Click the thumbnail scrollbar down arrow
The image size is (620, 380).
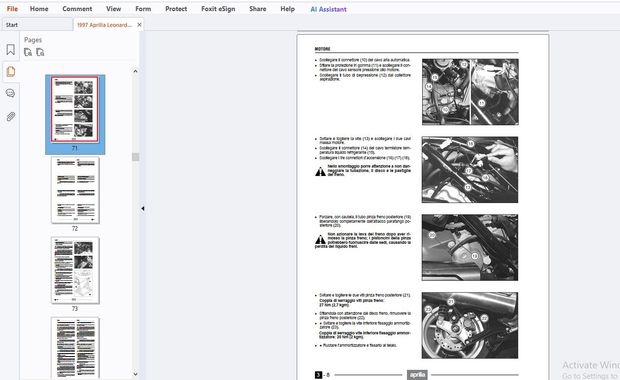pos(135,374)
